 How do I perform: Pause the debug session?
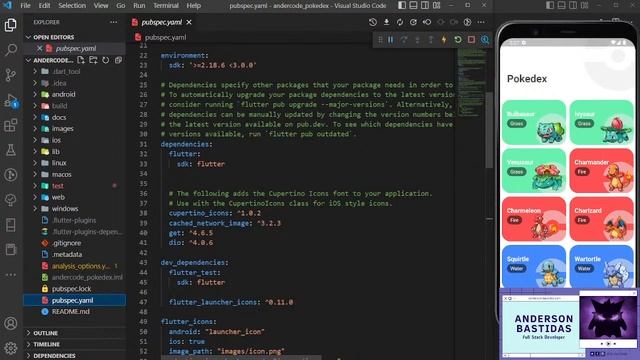point(391,40)
